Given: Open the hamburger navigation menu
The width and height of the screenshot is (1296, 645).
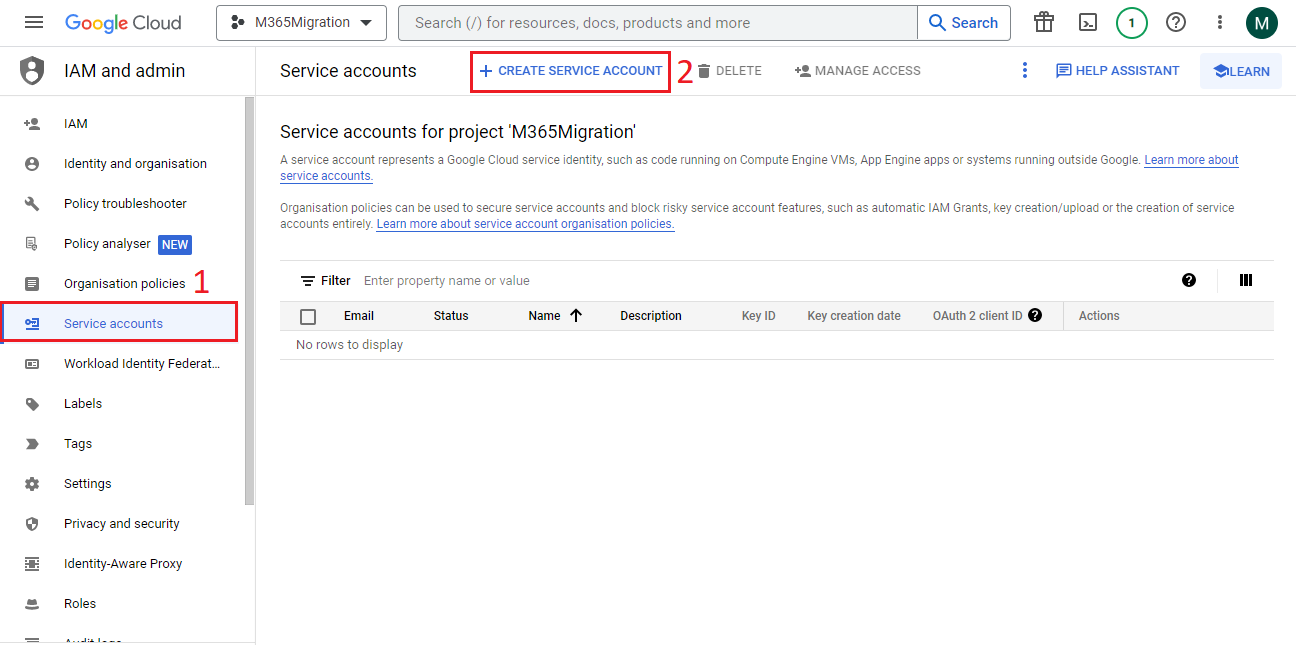Looking at the screenshot, I should pos(34,22).
